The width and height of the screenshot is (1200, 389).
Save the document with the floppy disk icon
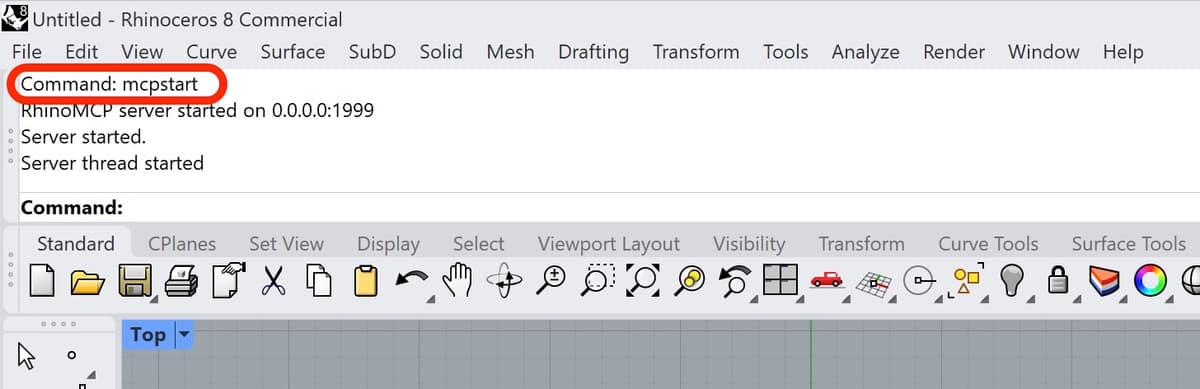134,282
